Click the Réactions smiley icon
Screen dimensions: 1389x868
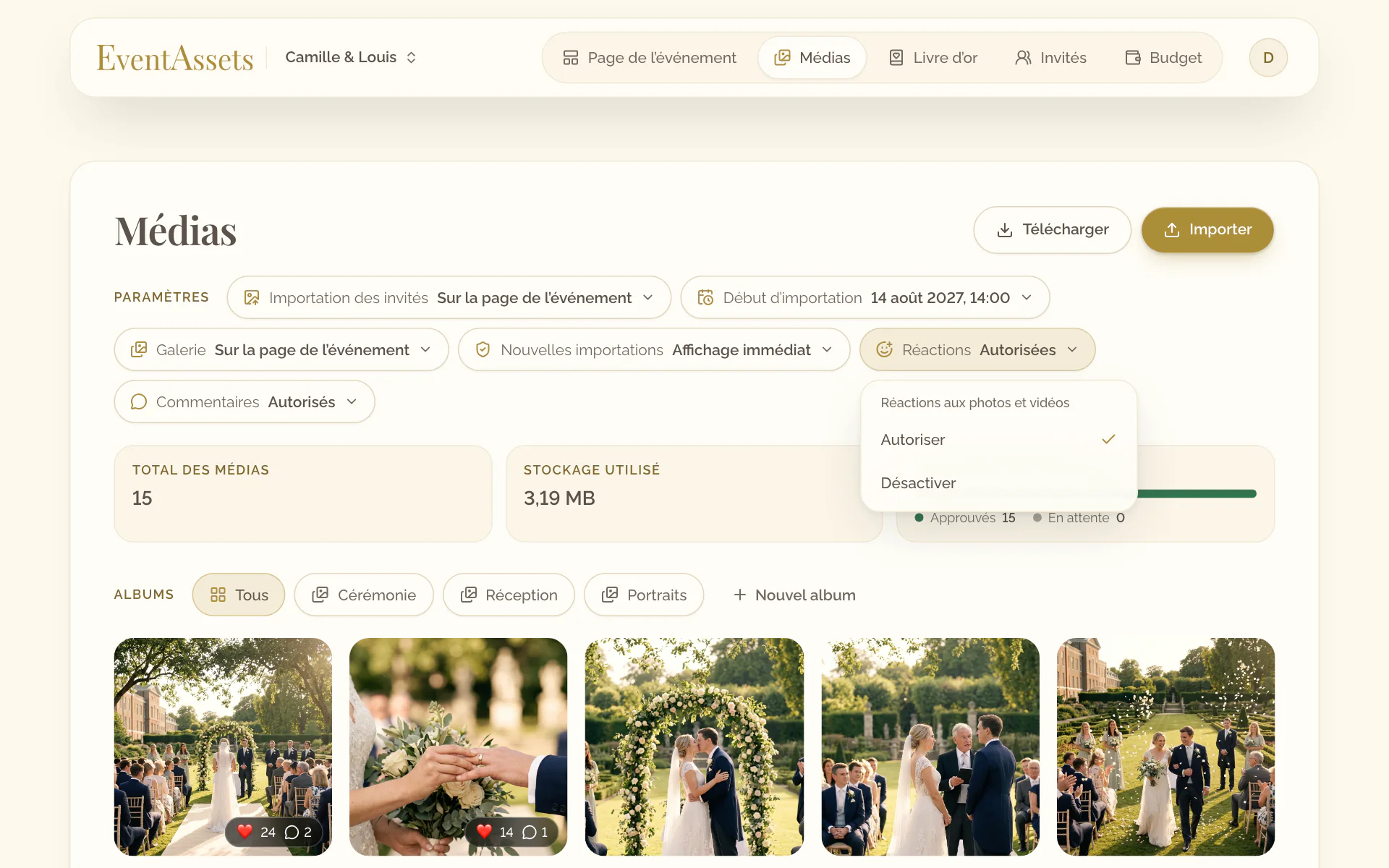coord(884,350)
